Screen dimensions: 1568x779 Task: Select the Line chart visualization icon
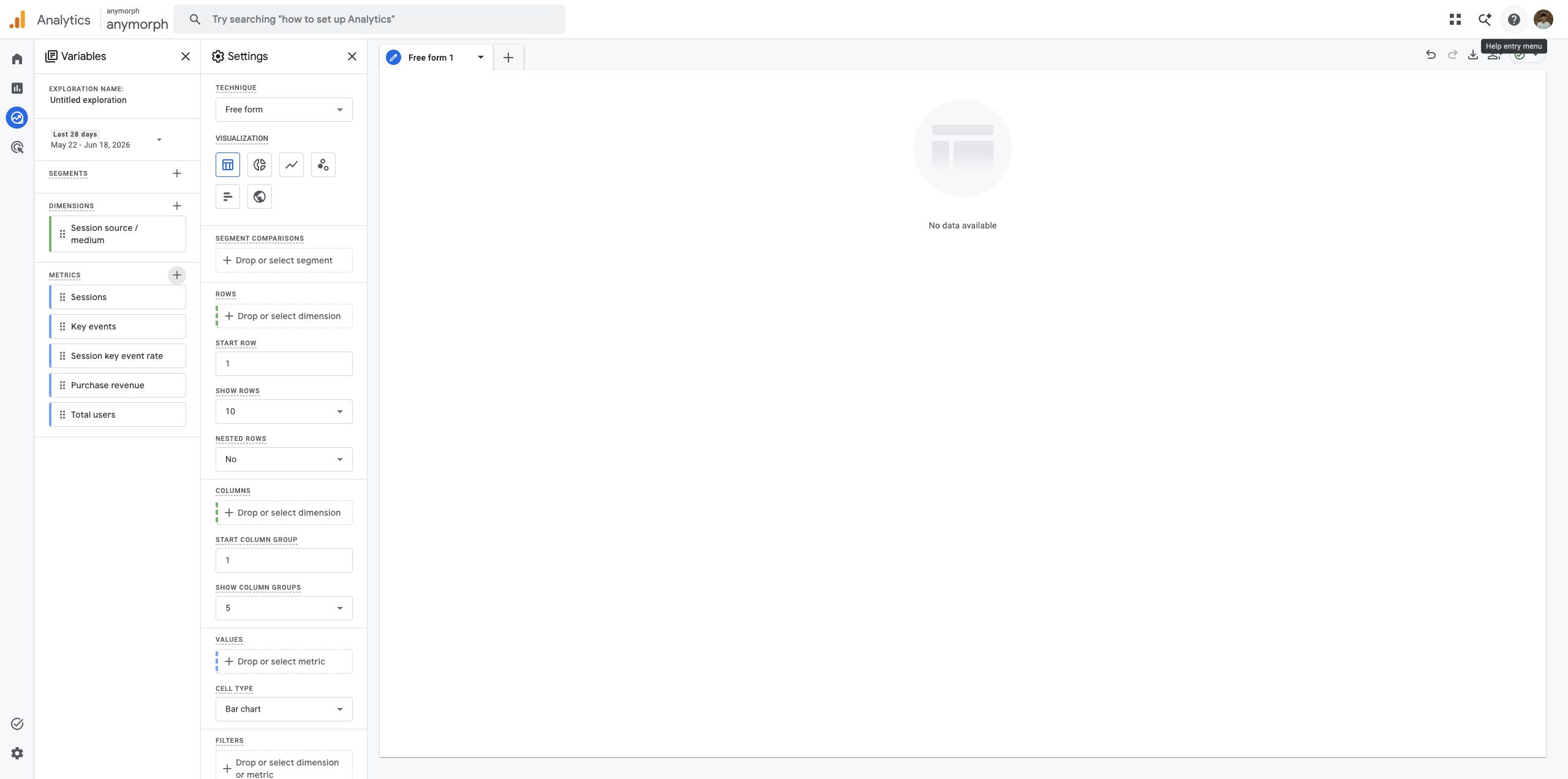292,165
